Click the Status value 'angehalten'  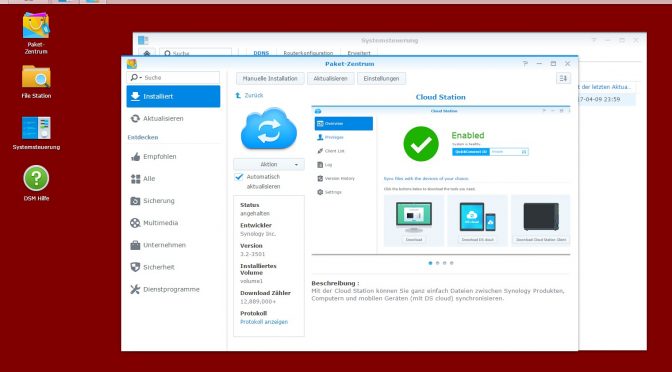(x=255, y=213)
